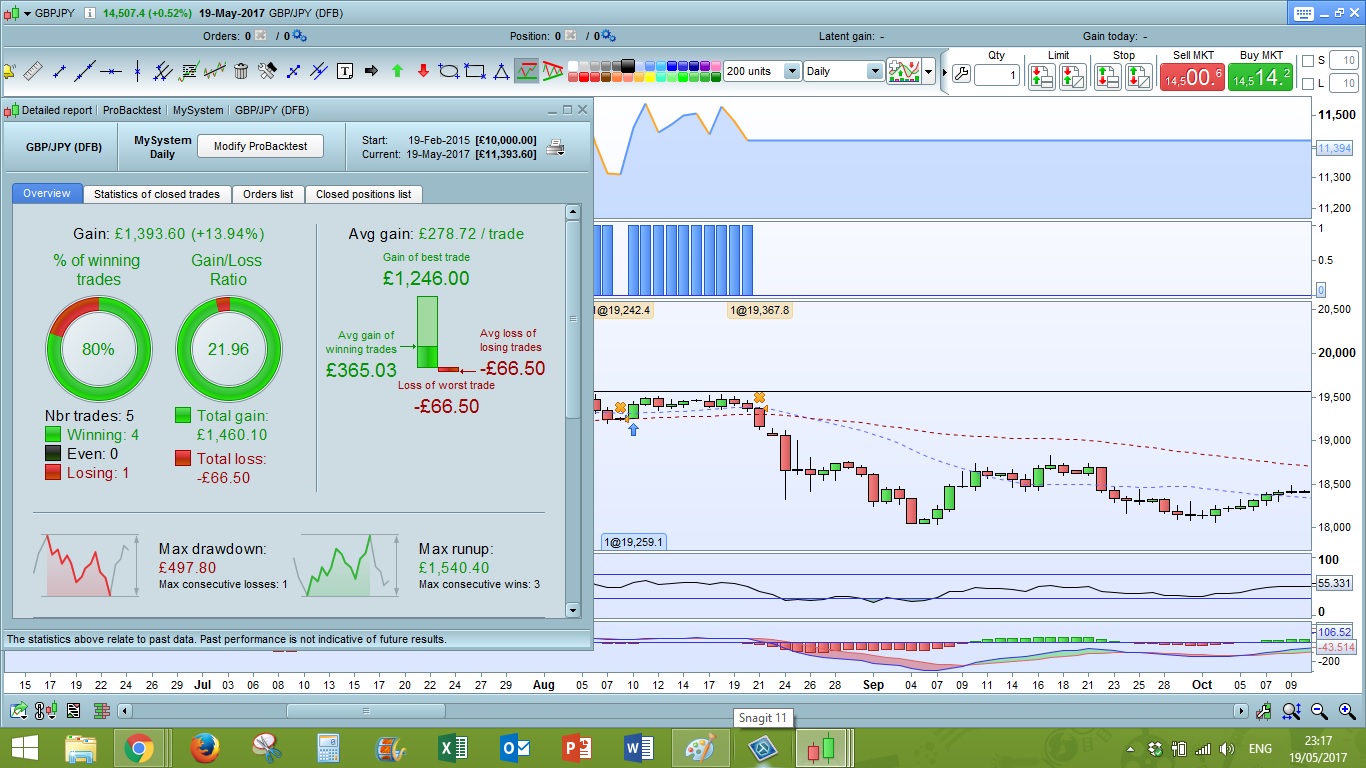Click the trash can delete-objects icon

tap(241, 71)
